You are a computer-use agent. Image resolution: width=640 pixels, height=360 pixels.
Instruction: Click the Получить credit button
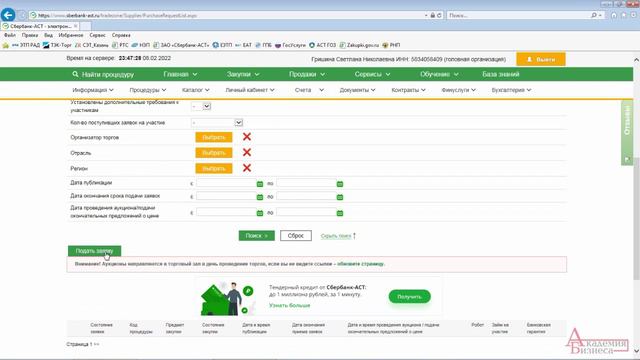[409, 297]
